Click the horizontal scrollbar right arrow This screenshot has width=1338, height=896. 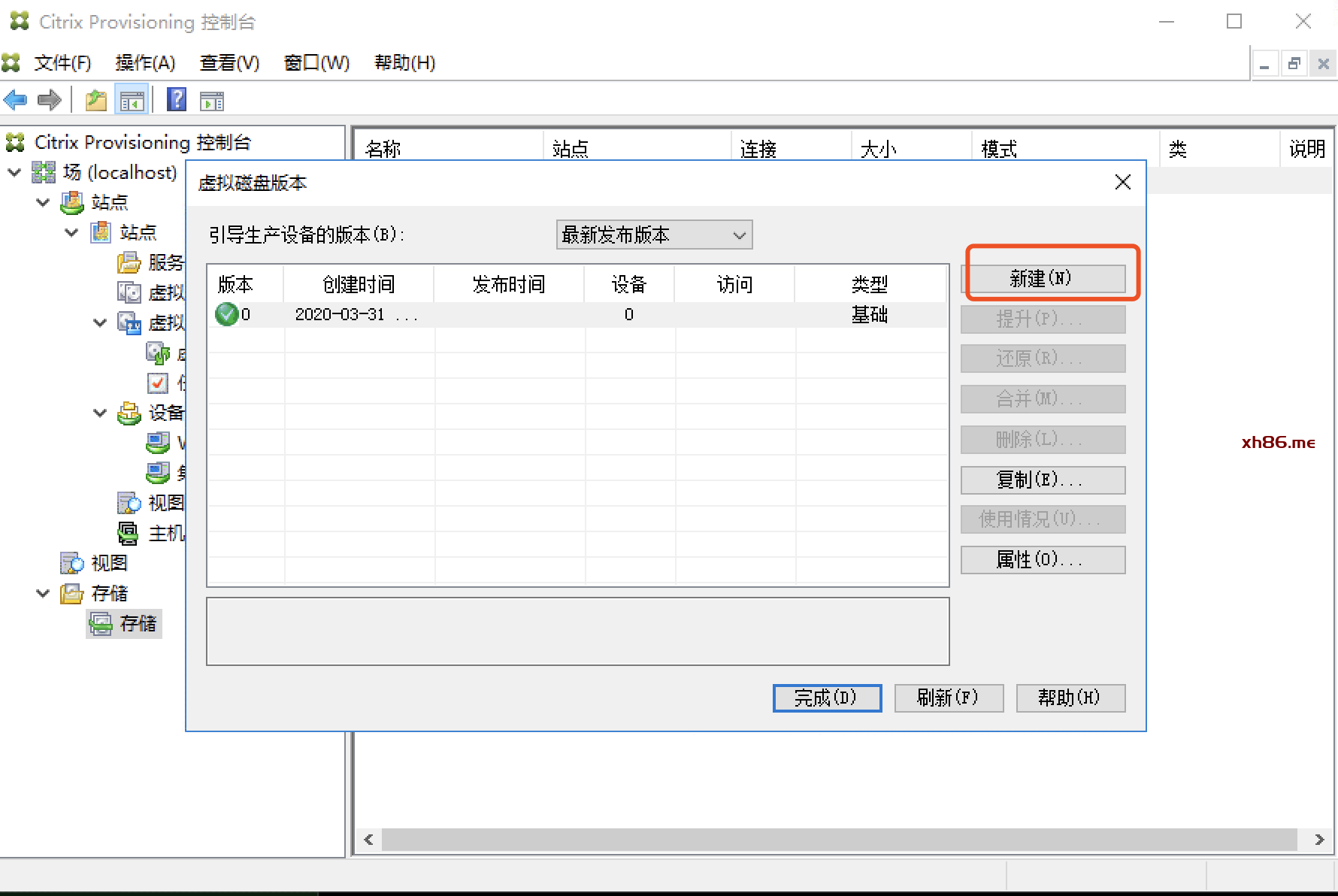(x=1319, y=840)
